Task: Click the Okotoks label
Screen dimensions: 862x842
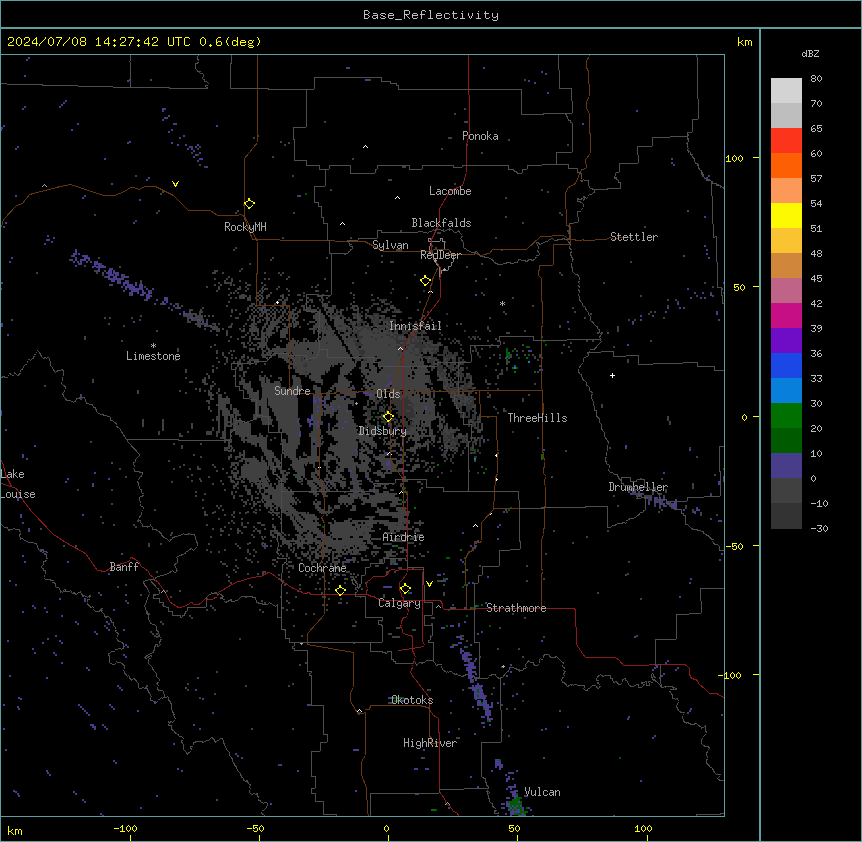Action: [412, 700]
